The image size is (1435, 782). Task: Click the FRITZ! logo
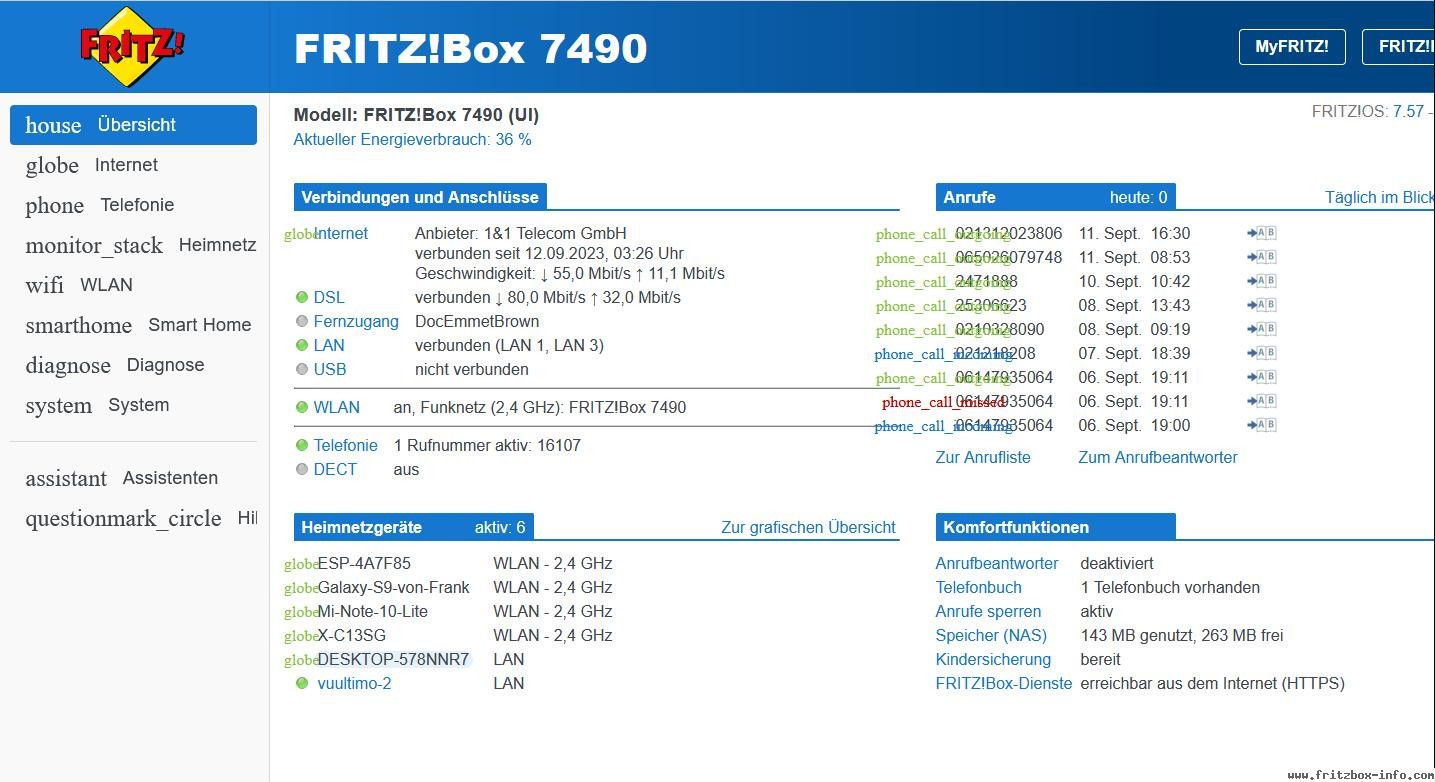coord(133,46)
